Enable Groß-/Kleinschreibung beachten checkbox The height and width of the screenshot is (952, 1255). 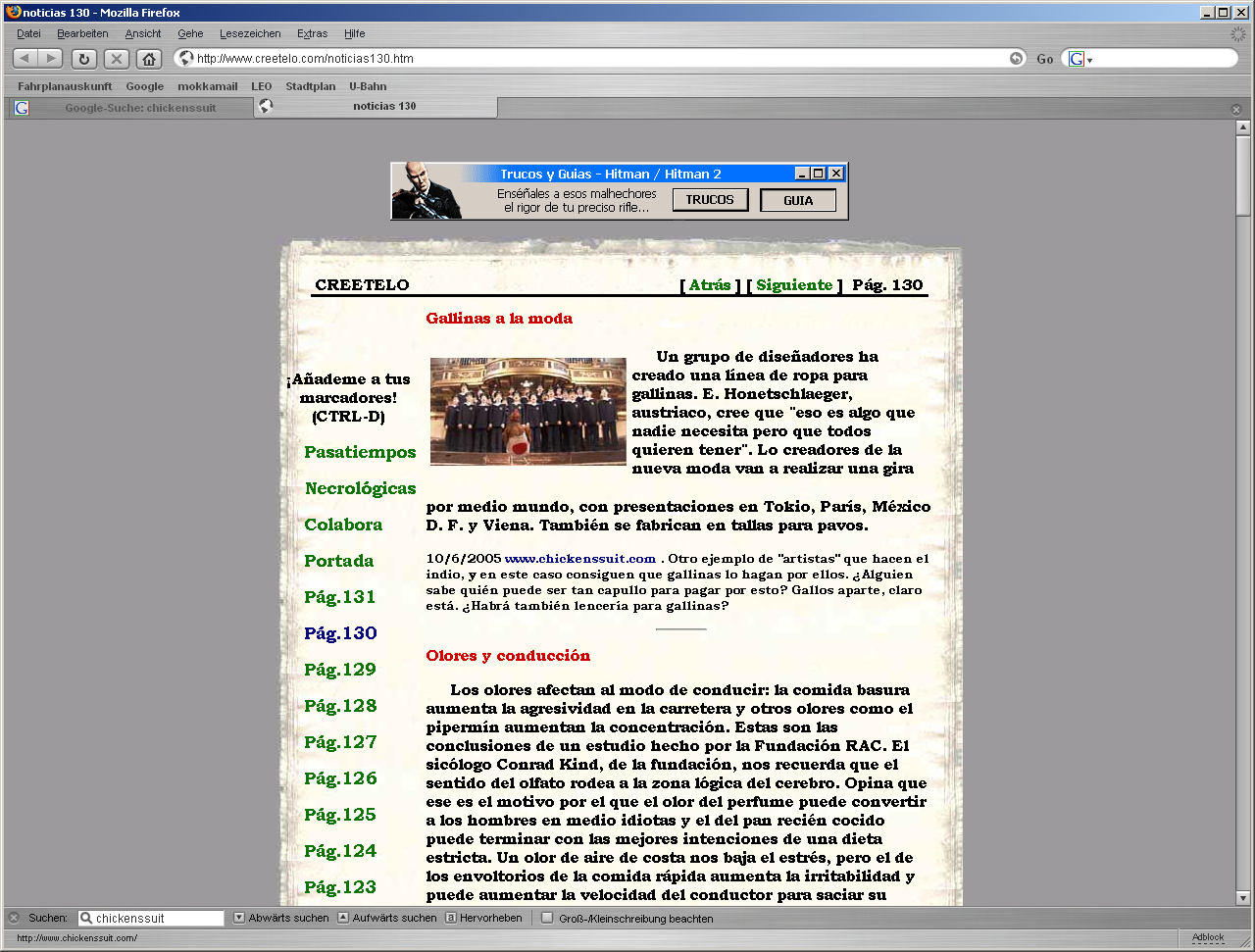(x=548, y=919)
